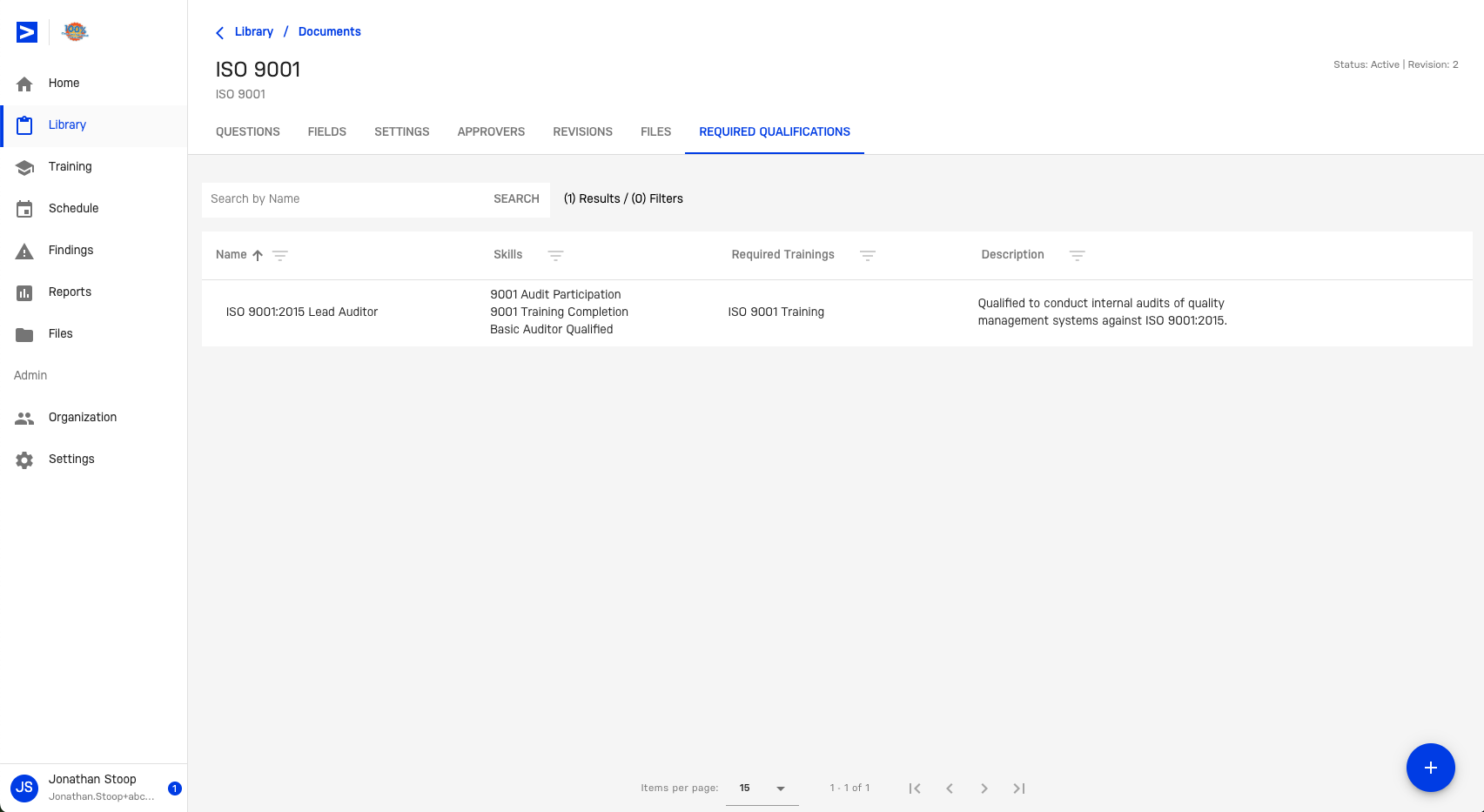Click the qualification description text

point(1102,312)
